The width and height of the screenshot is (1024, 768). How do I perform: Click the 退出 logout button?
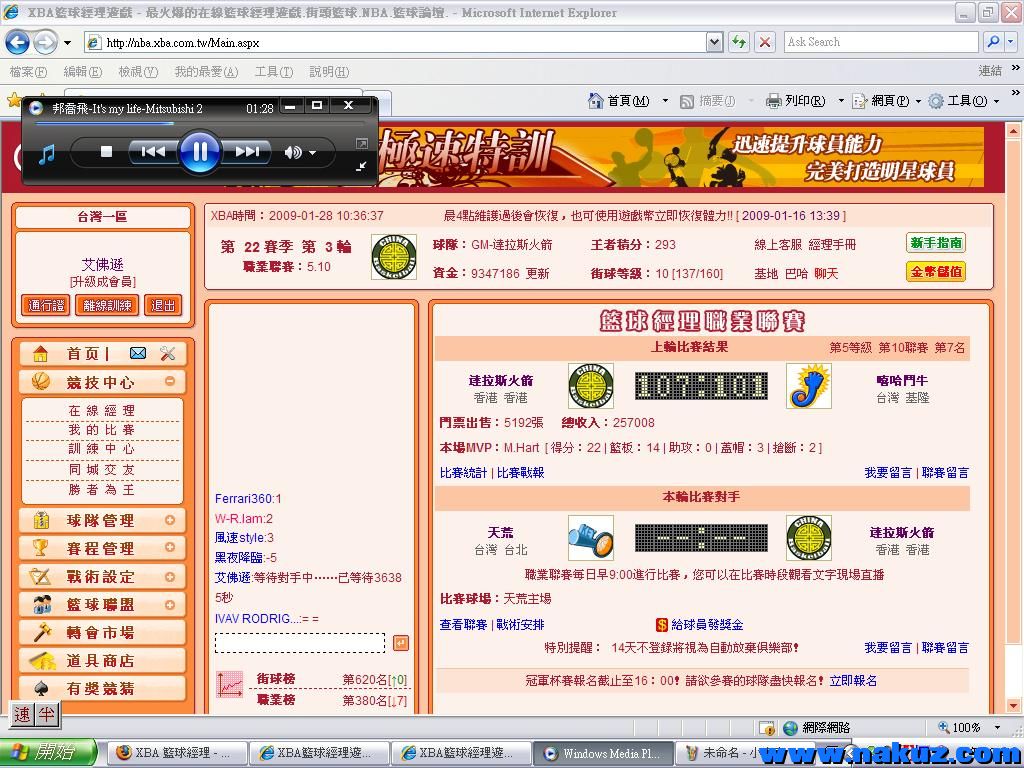(163, 305)
